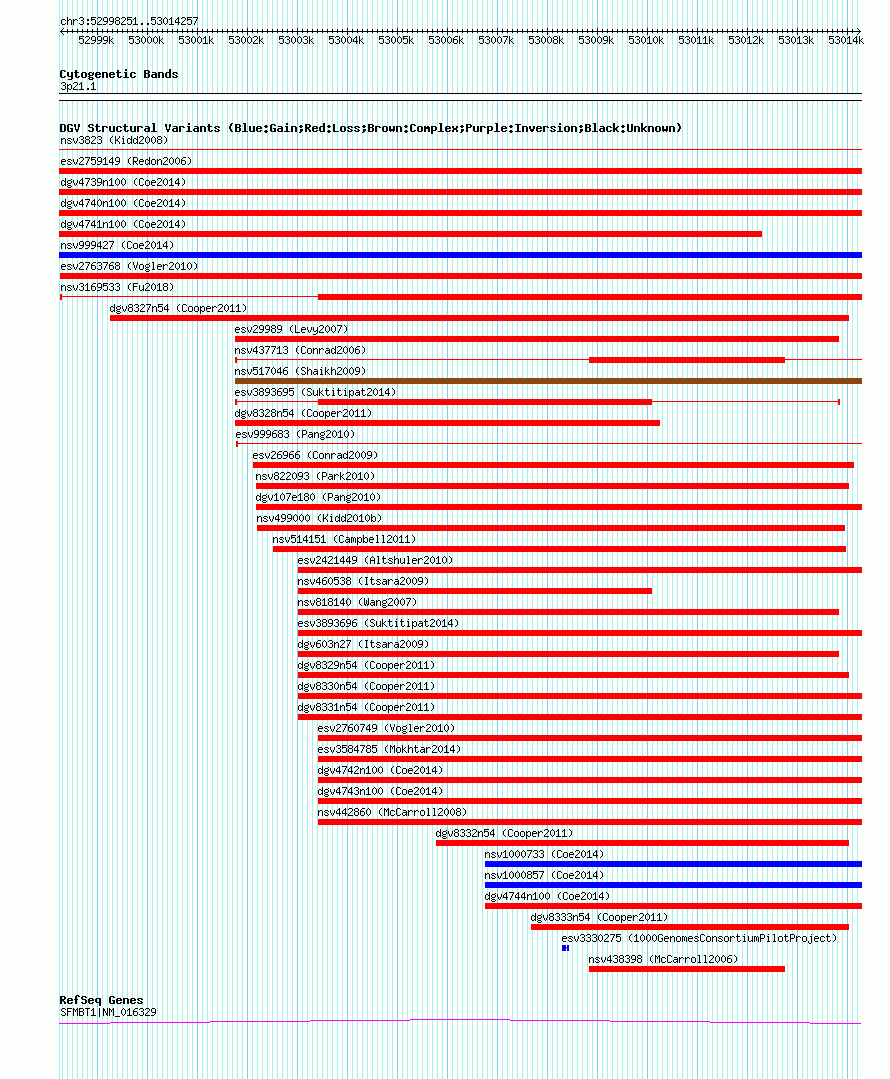This screenshot has width=890, height=1079.
Task: Select the blue gain bar for nsv1000857
Action: pyautogui.click(x=673, y=884)
